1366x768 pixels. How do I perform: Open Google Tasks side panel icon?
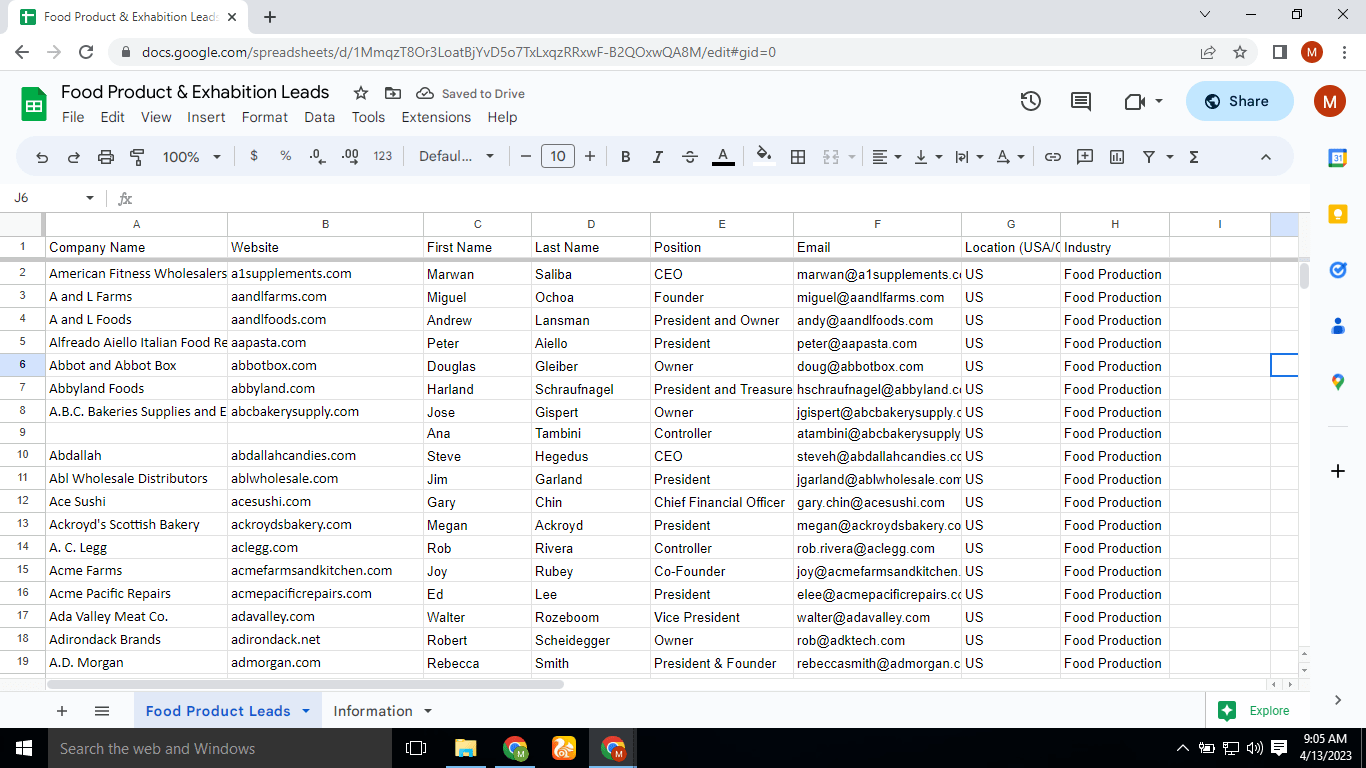click(1338, 270)
